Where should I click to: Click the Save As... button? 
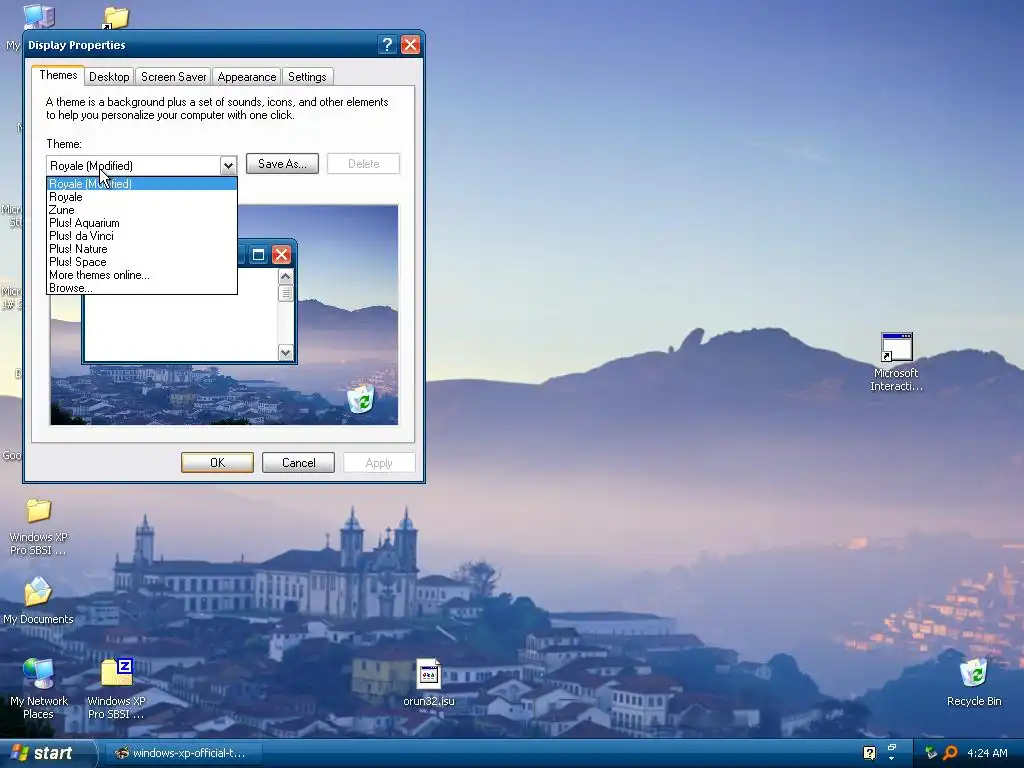(282, 164)
